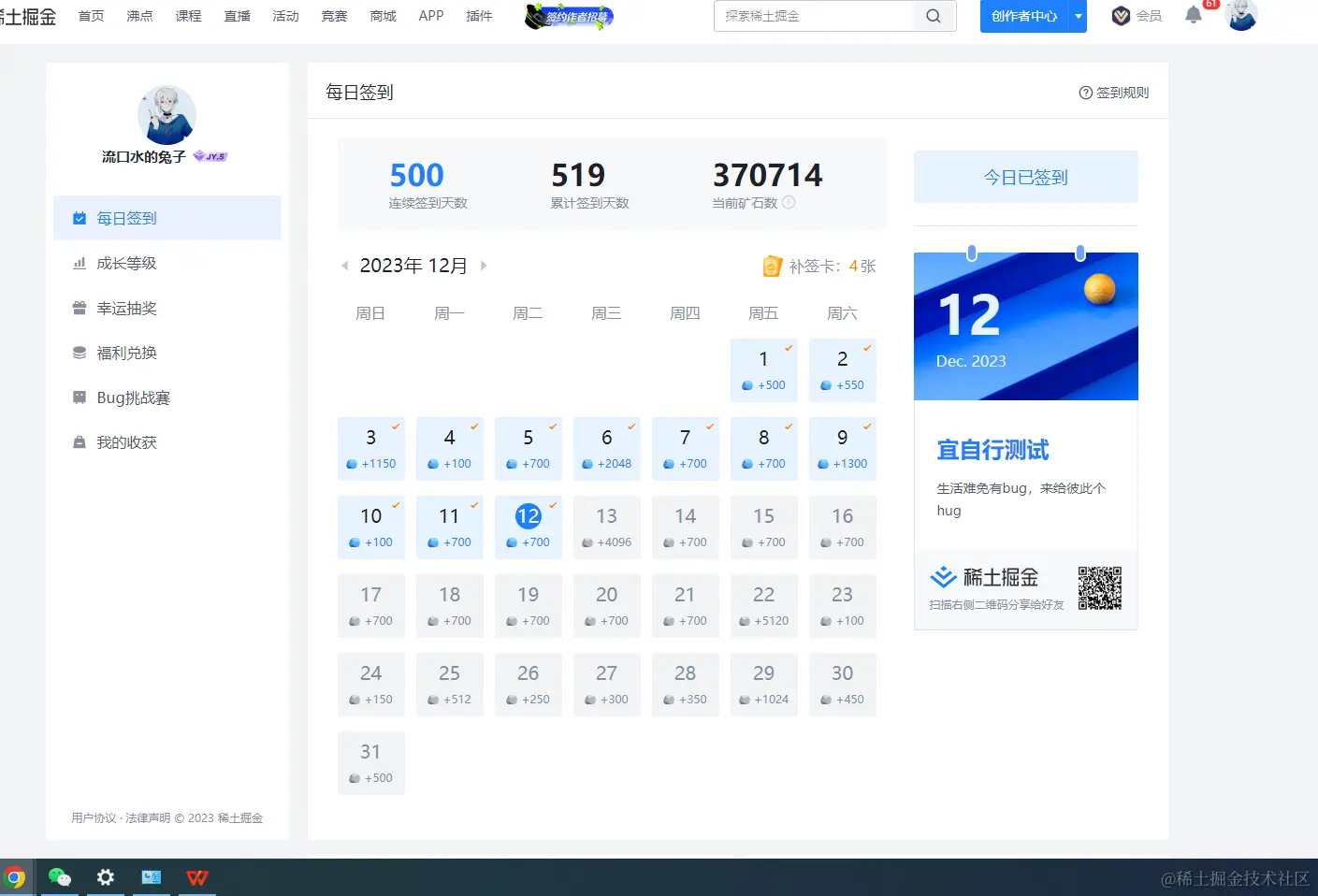This screenshot has height=896, width=1318.
Task: Click the 会员 membership badge icon
Action: 1119,16
